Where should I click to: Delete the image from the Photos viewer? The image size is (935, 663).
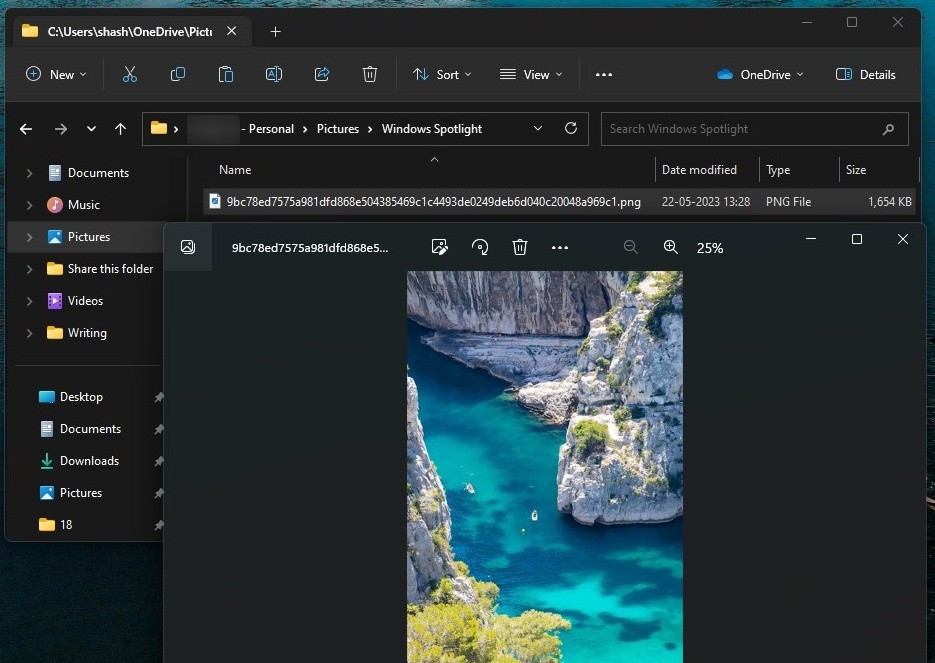tap(520, 247)
